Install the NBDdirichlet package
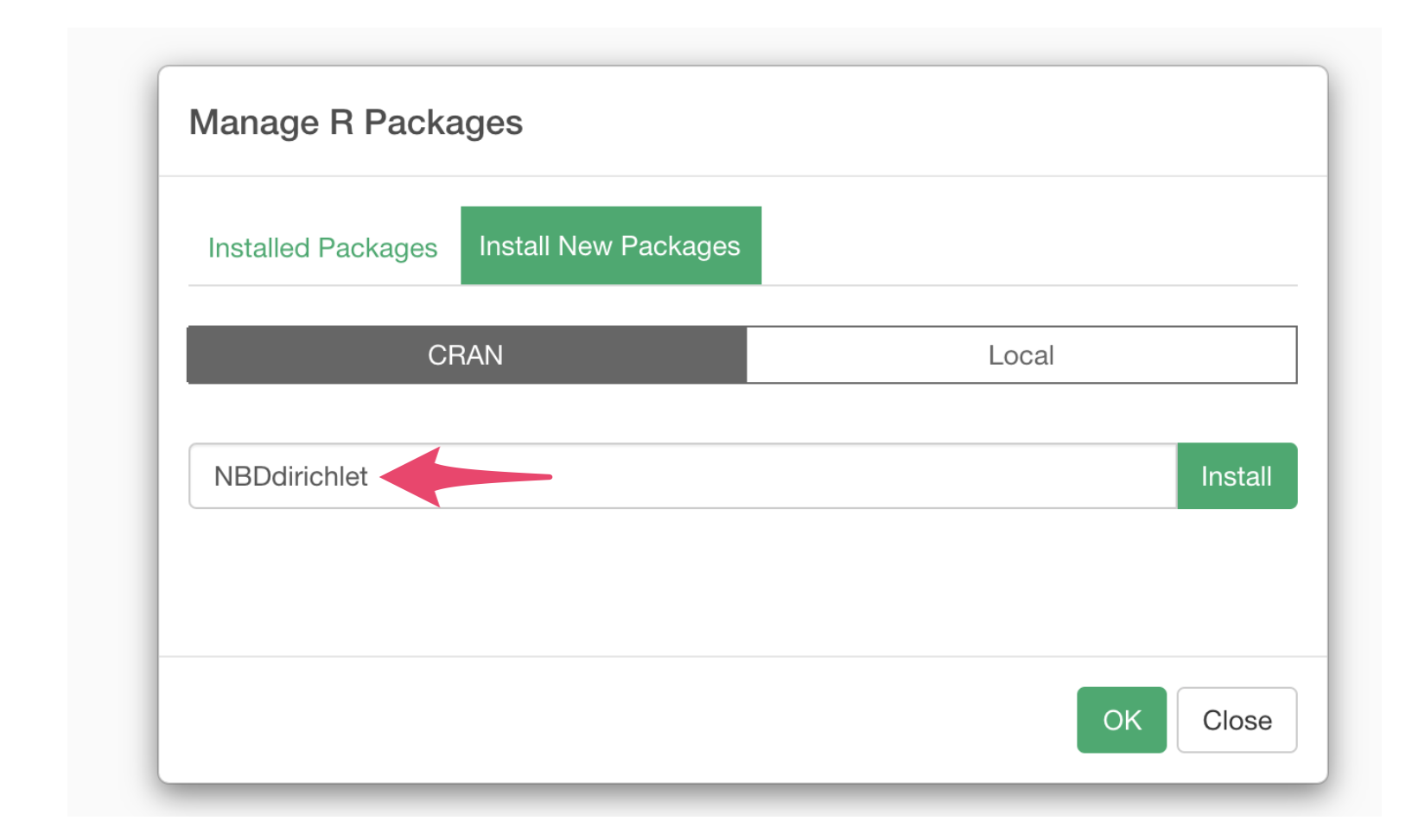Image resolution: width=1412 pixels, height=840 pixels. [1236, 476]
